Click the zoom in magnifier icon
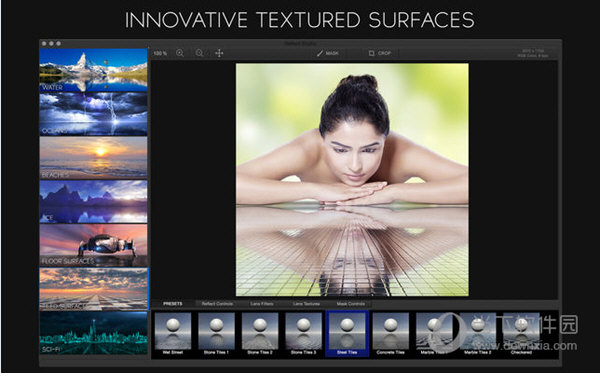600x373 pixels. coord(180,53)
